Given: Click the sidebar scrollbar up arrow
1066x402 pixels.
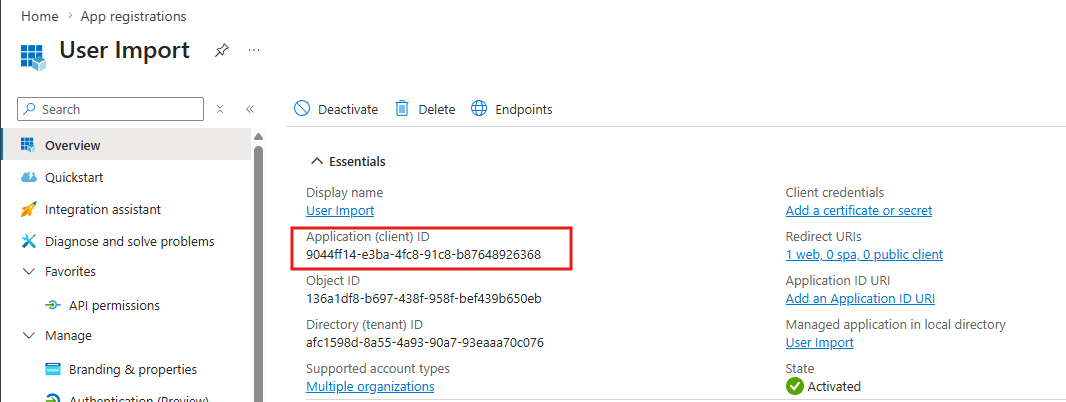Looking at the screenshot, I should (258, 136).
